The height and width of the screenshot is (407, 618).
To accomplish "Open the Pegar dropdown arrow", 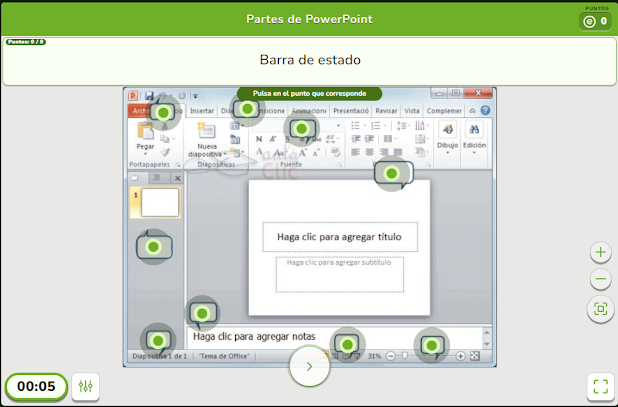I will 145,154.
